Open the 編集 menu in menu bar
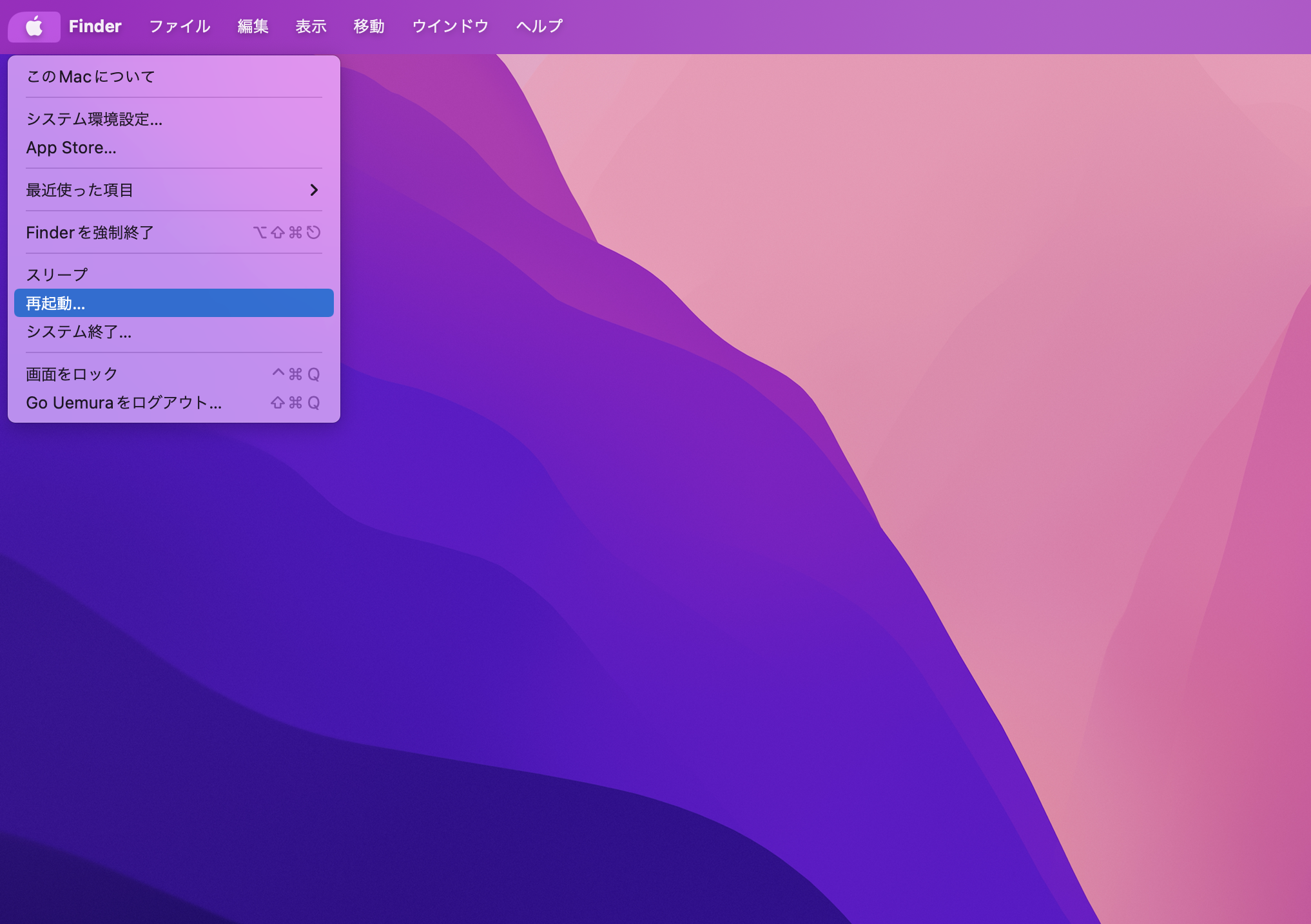Screen dimensions: 1311x924 (253, 26)
